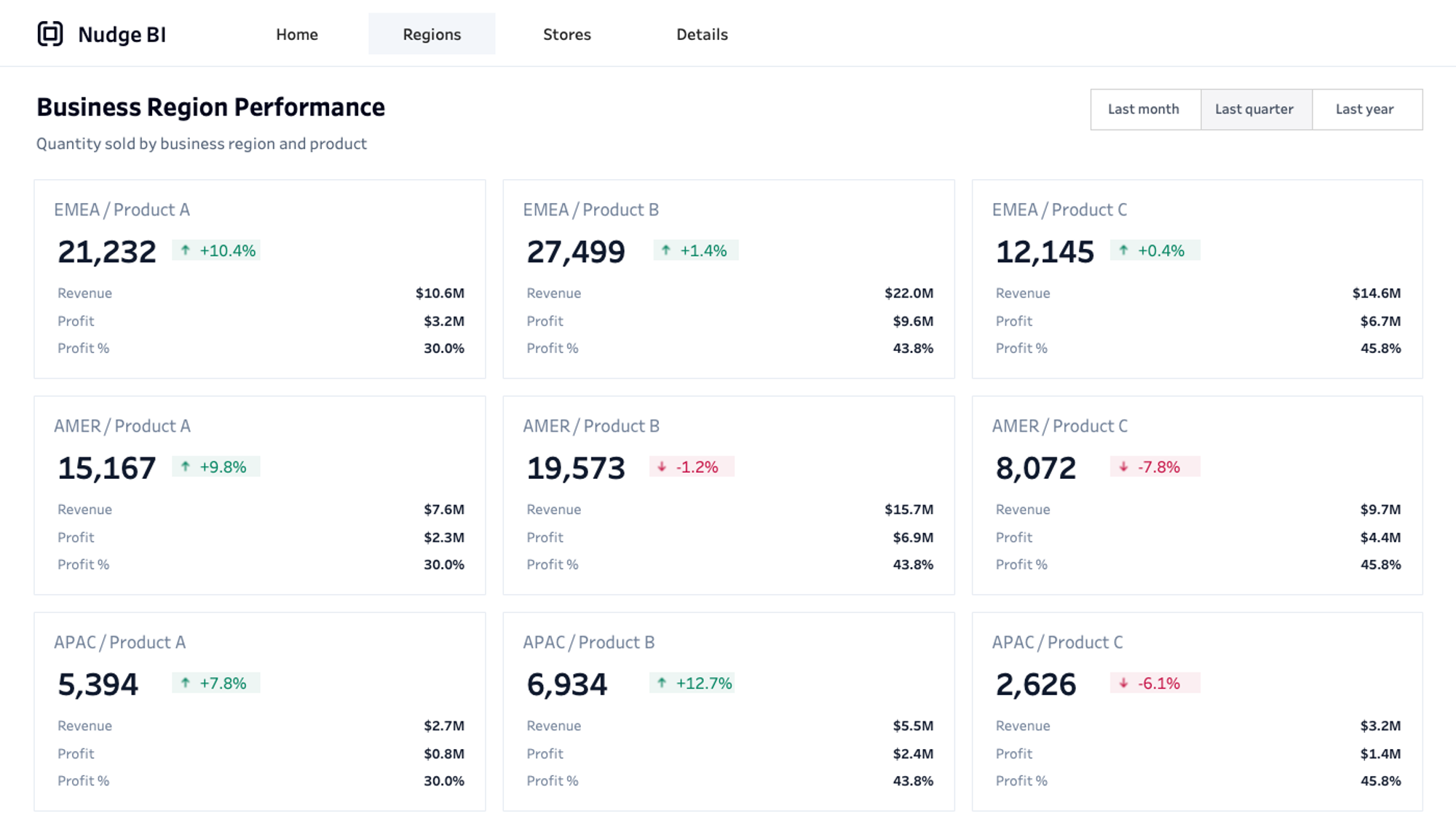This screenshot has width=1456, height=832.
Task: Select the Regions navigation tab
Action: coord(432,34)
